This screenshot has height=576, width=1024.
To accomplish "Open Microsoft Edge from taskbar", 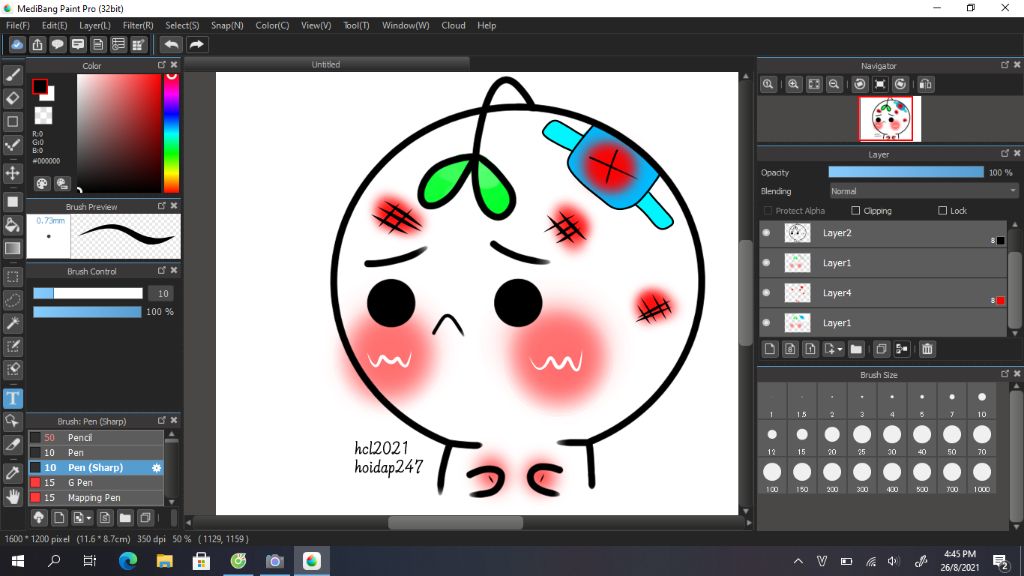I will [x=128, y=560].
